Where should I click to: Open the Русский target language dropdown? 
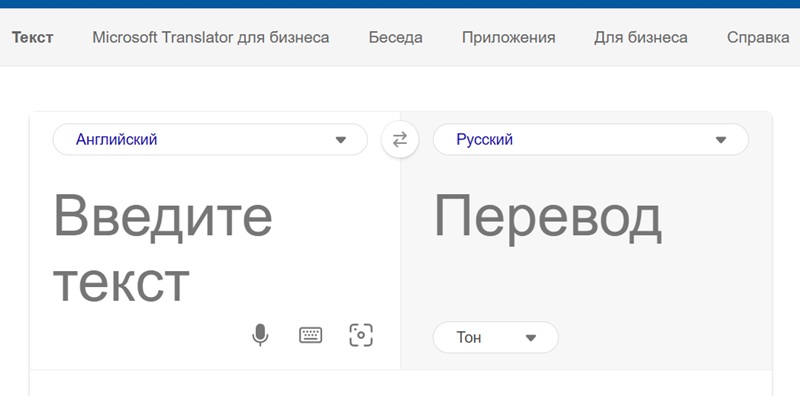tap(590, 139)
